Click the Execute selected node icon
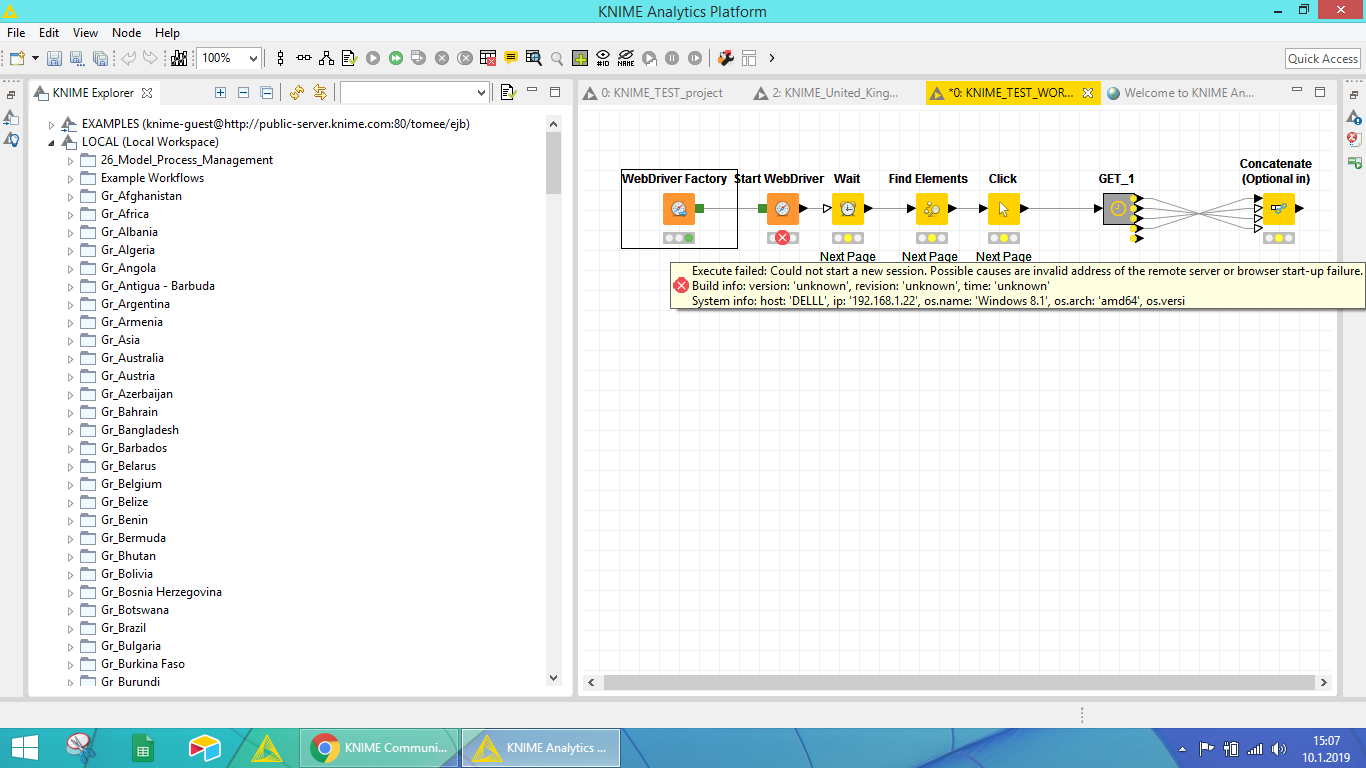 pyautogui.click(x=373, y=58)
